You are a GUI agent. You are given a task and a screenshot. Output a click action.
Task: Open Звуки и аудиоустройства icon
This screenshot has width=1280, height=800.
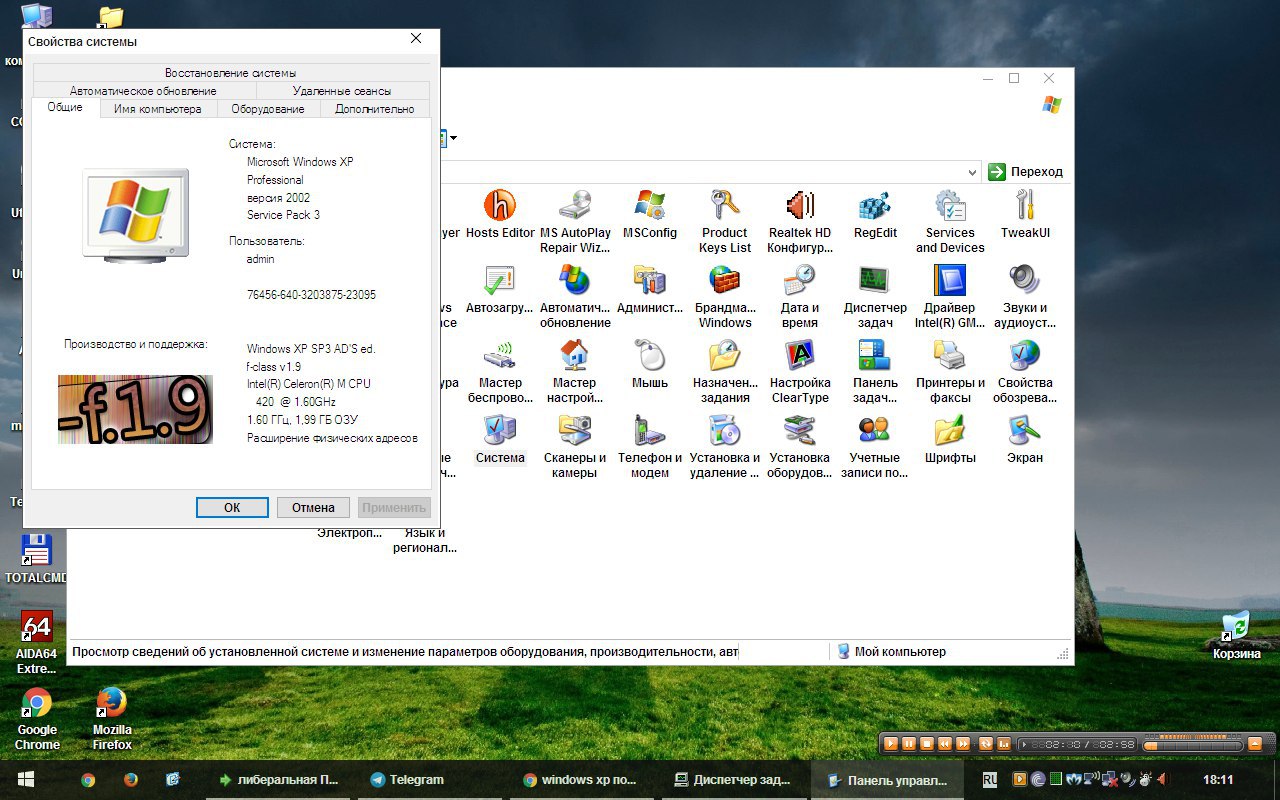1025,296
